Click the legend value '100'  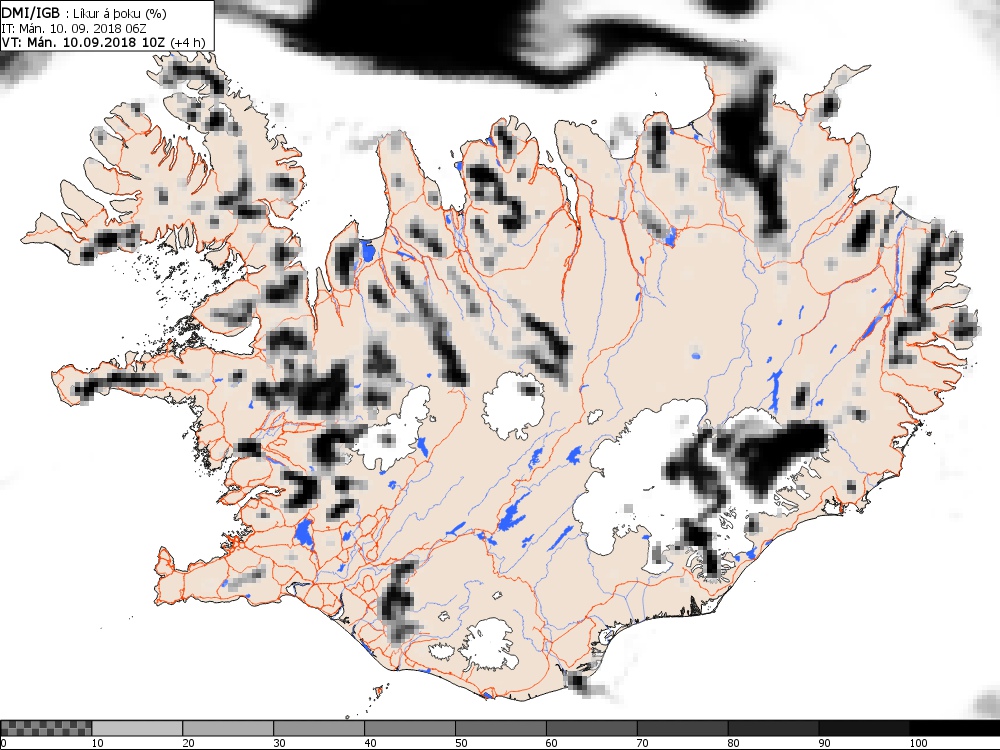point(918,743)
